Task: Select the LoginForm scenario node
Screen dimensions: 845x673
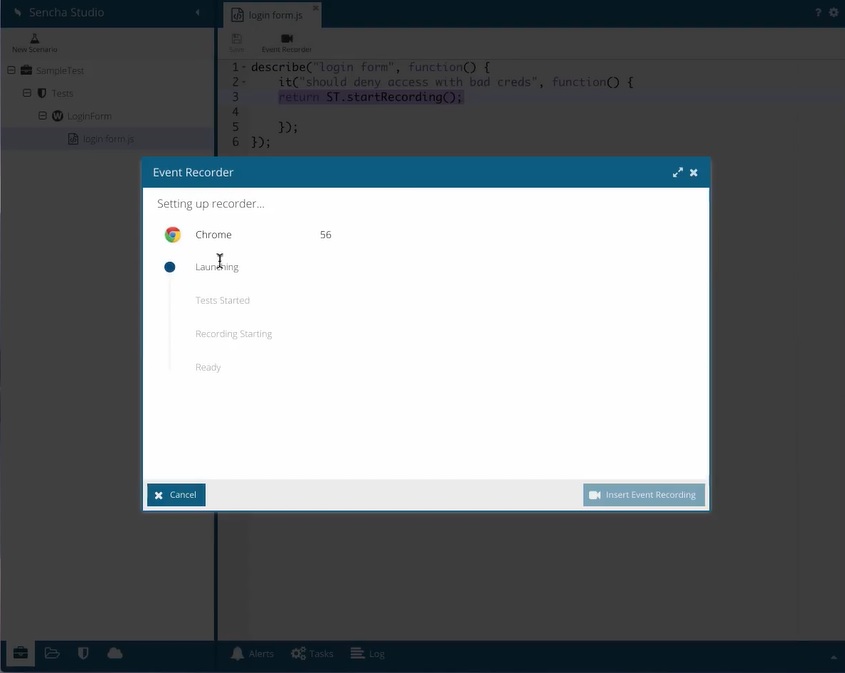Action: 89,116
